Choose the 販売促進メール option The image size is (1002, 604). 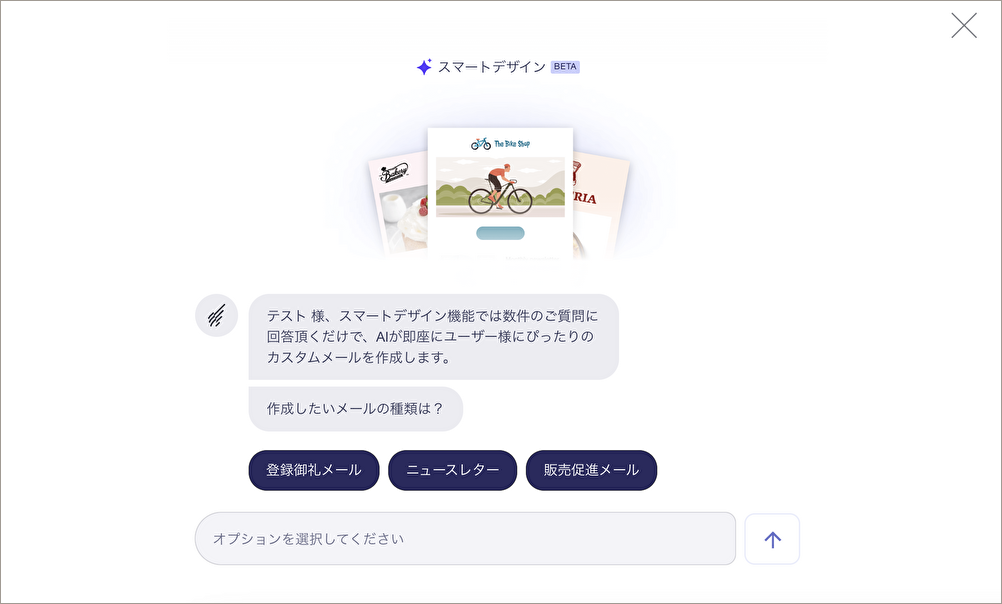(x=591, y=470)
